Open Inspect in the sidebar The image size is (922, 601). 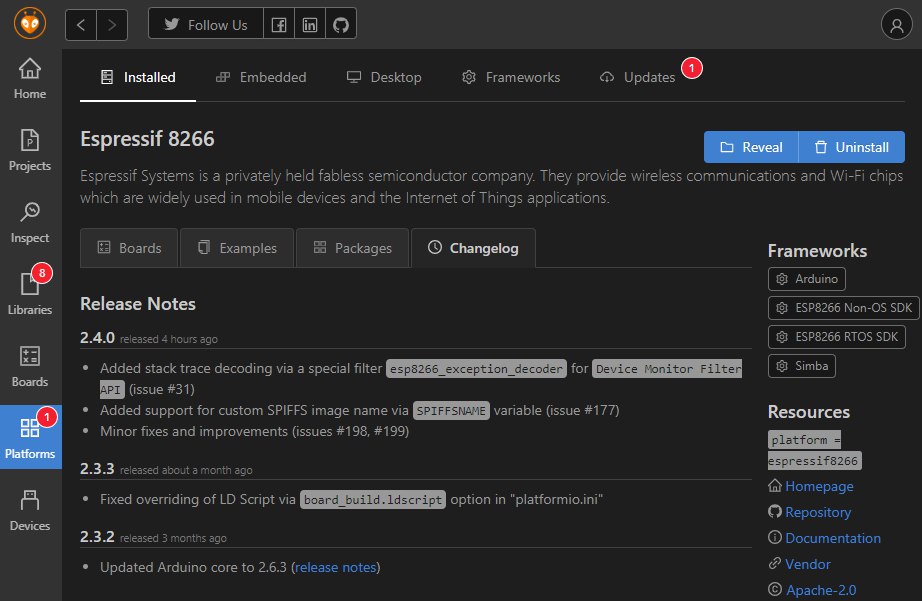30,223
